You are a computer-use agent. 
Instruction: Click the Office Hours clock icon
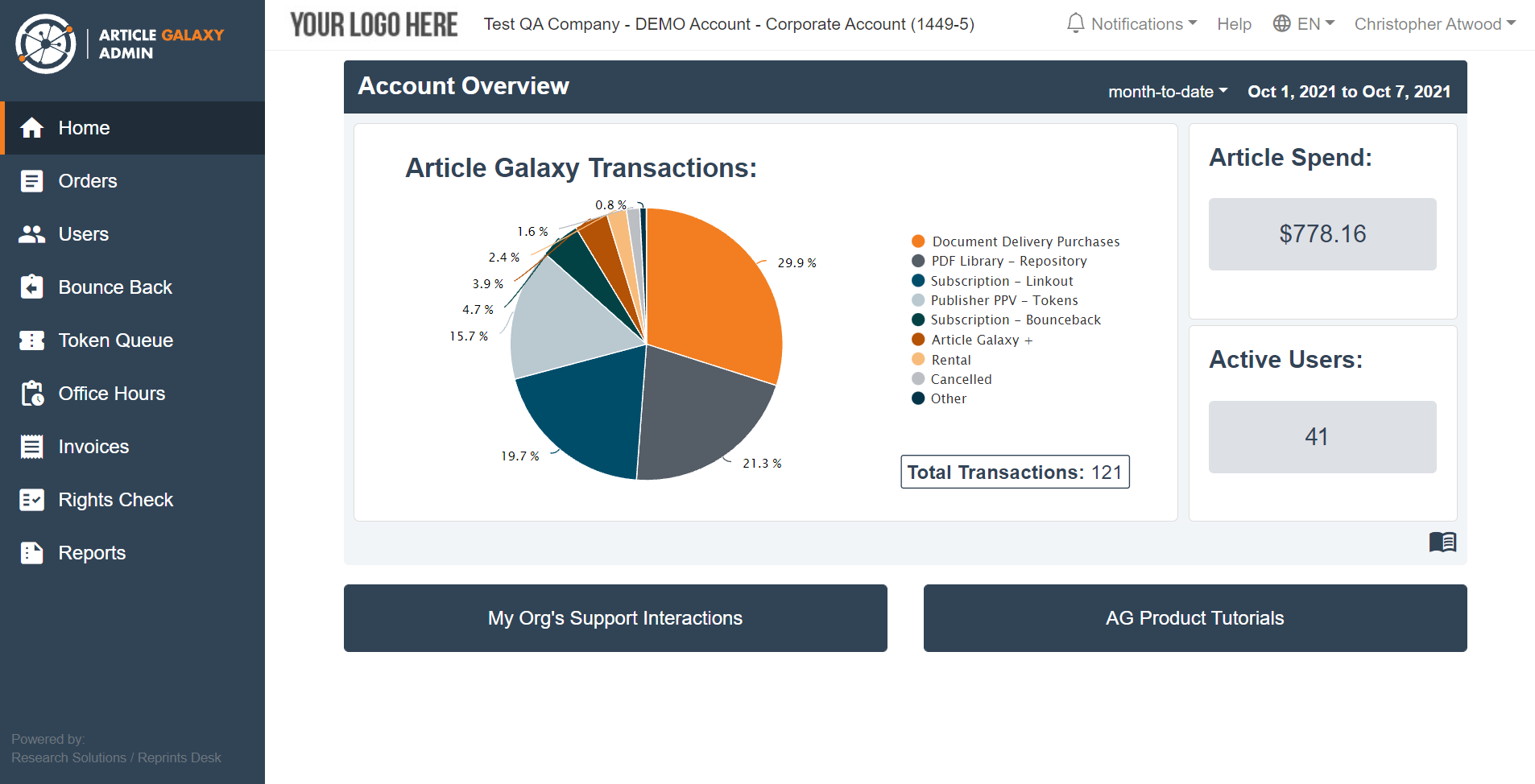click(x=32, y=393)
